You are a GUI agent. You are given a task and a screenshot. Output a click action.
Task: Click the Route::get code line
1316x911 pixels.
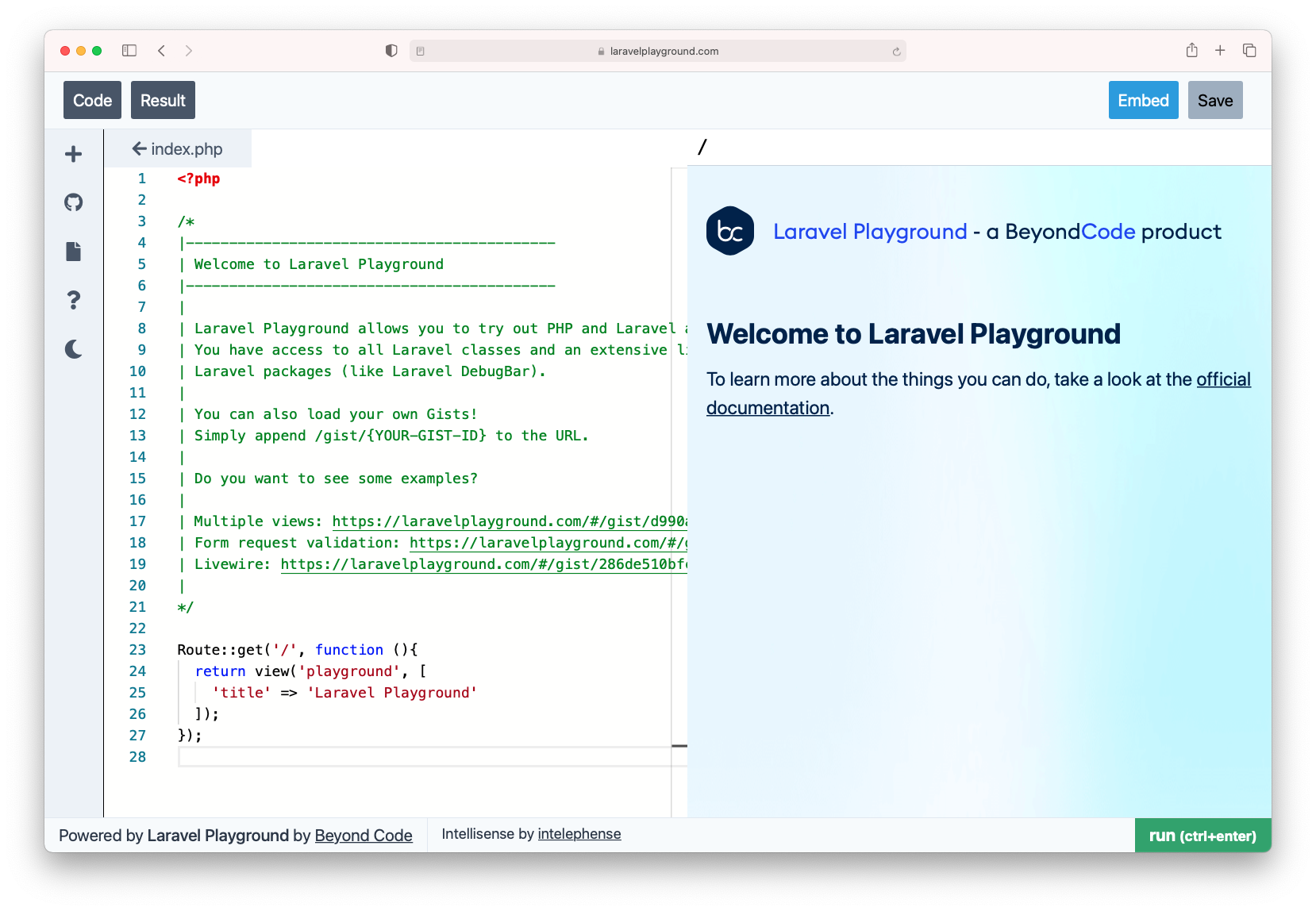298,650
